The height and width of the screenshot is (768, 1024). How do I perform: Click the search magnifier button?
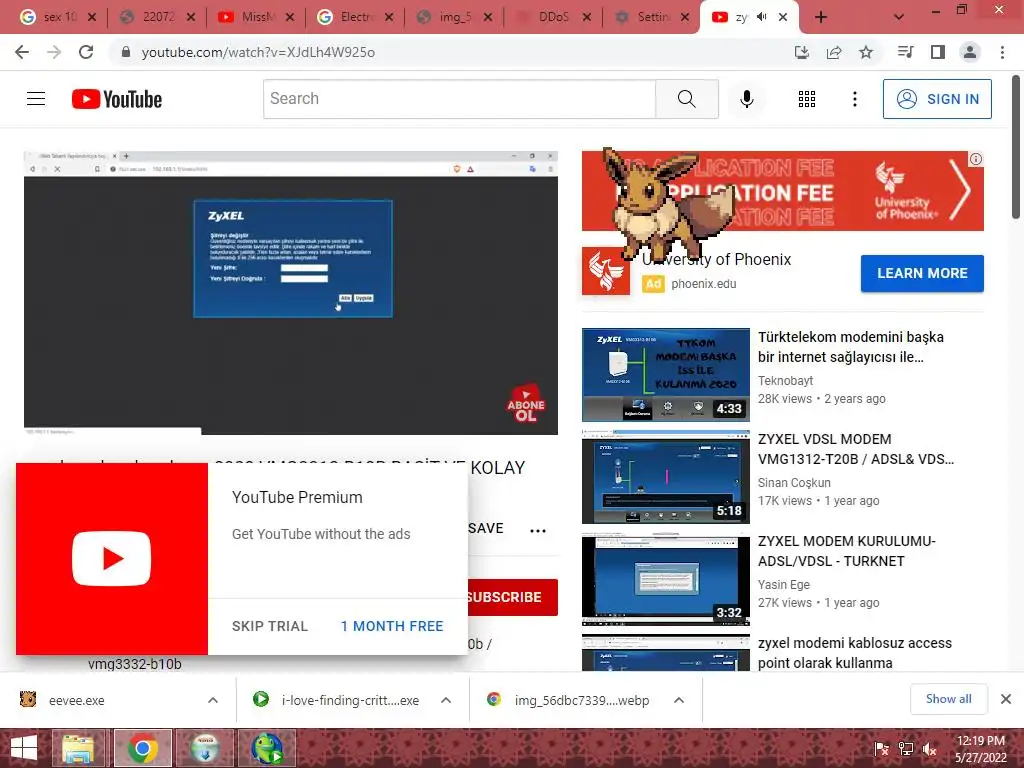687,99
